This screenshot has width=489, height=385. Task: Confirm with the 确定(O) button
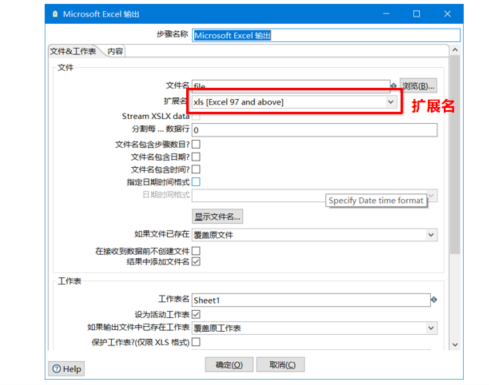[229, 365]
